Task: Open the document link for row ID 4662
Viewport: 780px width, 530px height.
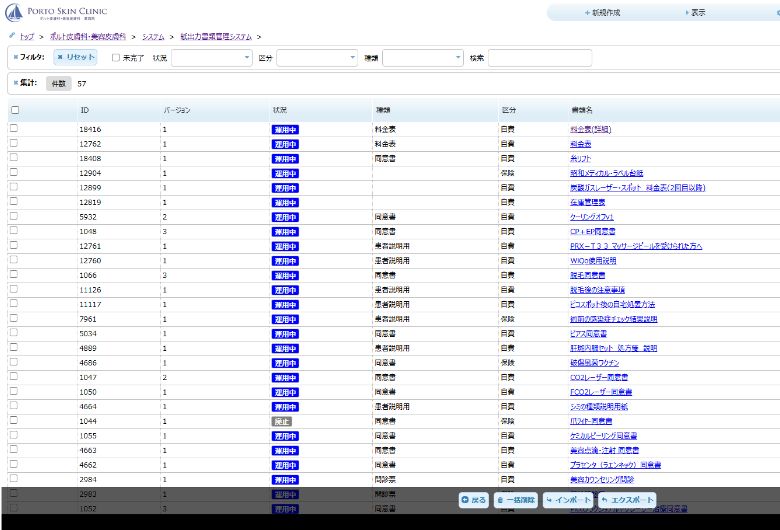Action: pyautogui.click(x=615, y=465)
